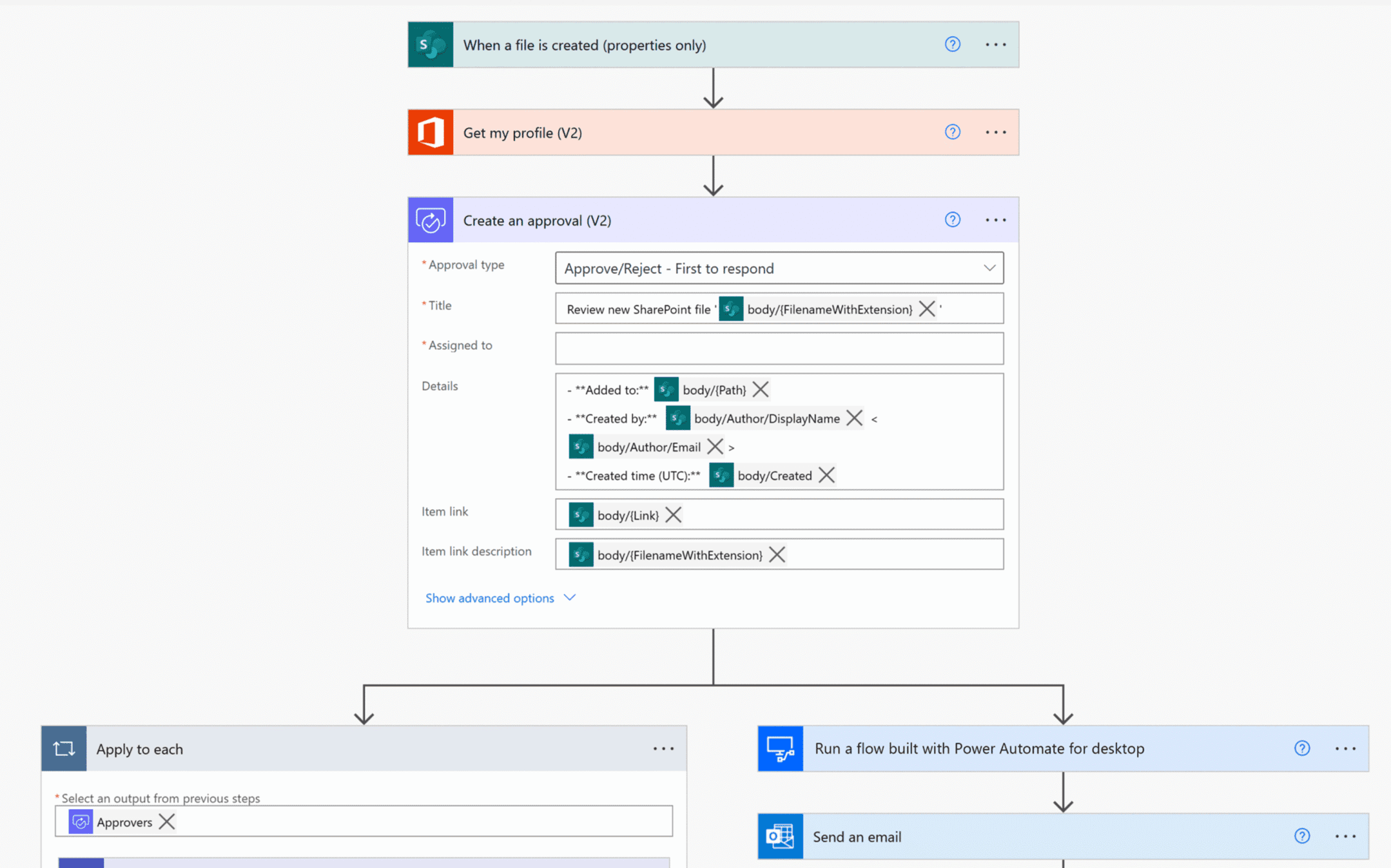The width and height of the screenshot is (1391, 868).
Task: Click the SharePoint trigger icon on the file created card
Action: pos(431,44)
